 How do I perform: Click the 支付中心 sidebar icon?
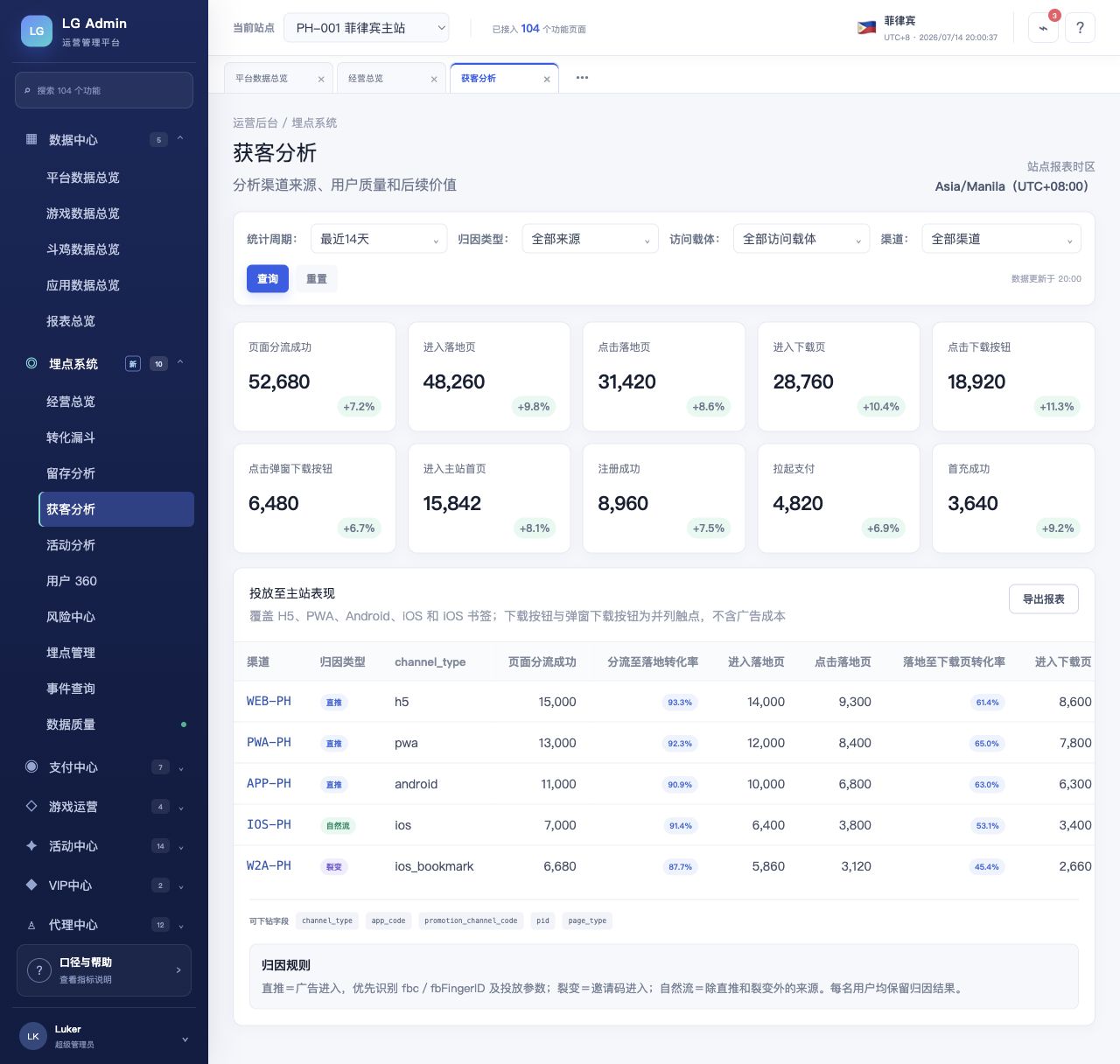click(31, 766)
